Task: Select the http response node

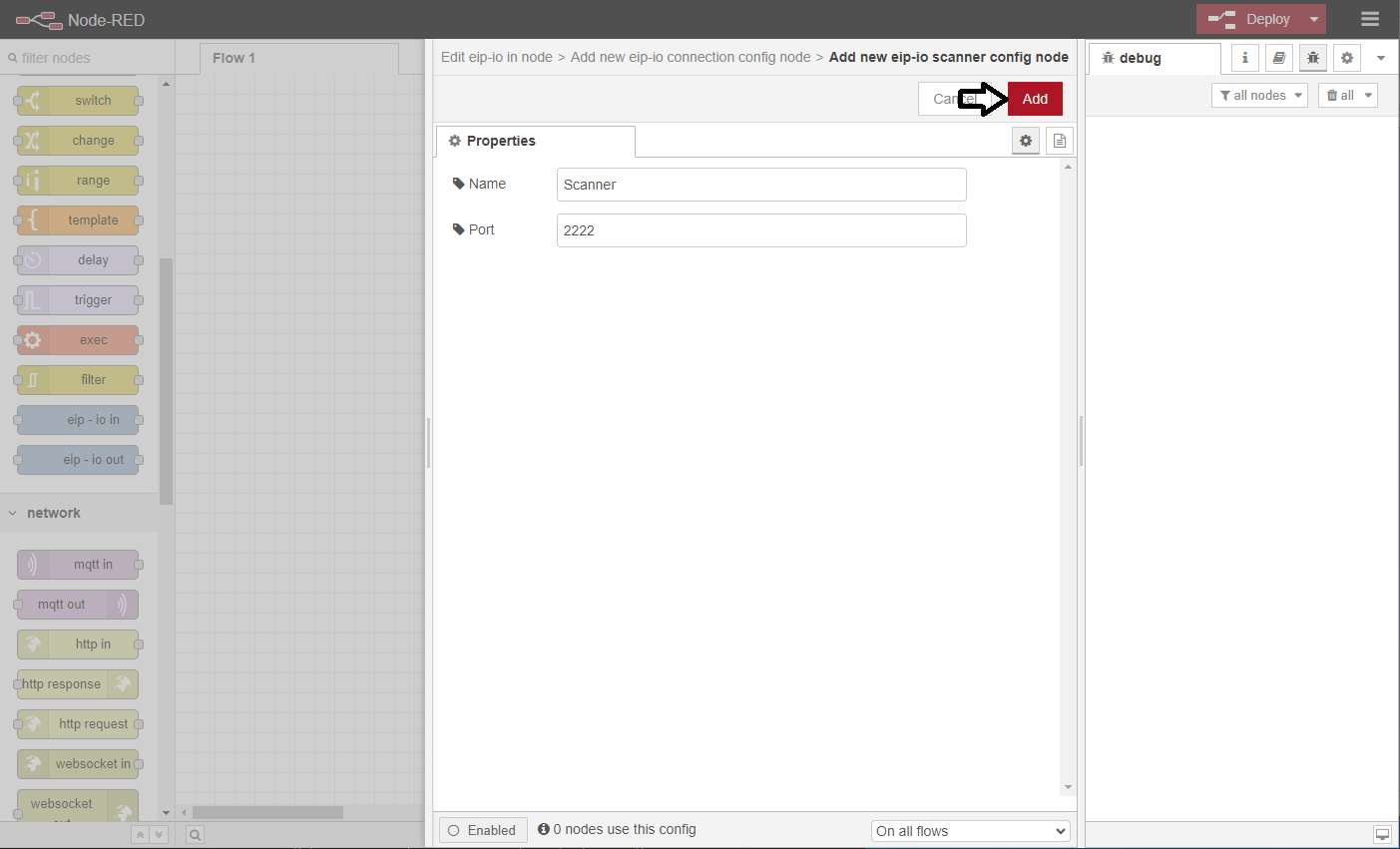Action: tap(78, 684)
